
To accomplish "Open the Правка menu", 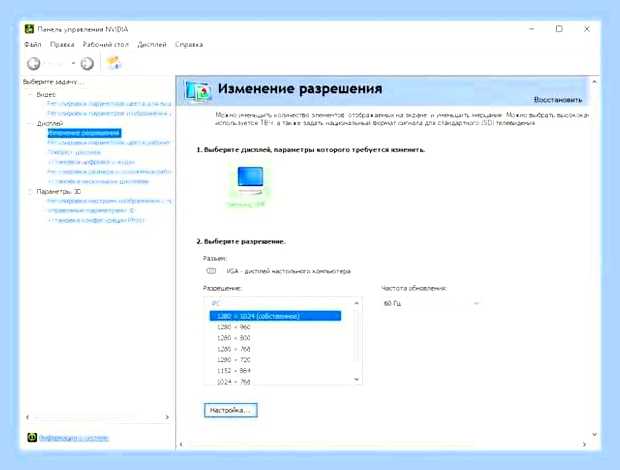I will click(x=62, y=44).
